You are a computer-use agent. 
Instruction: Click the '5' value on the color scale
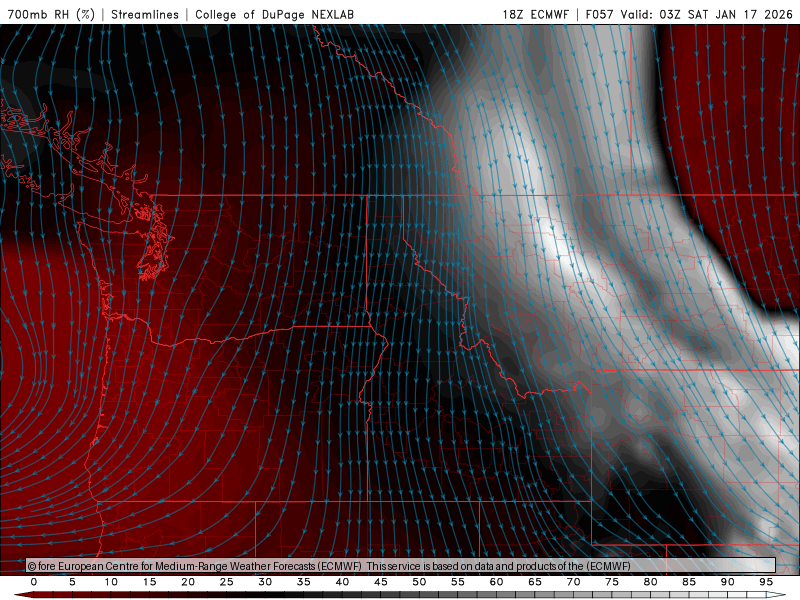tap(72, 582)
